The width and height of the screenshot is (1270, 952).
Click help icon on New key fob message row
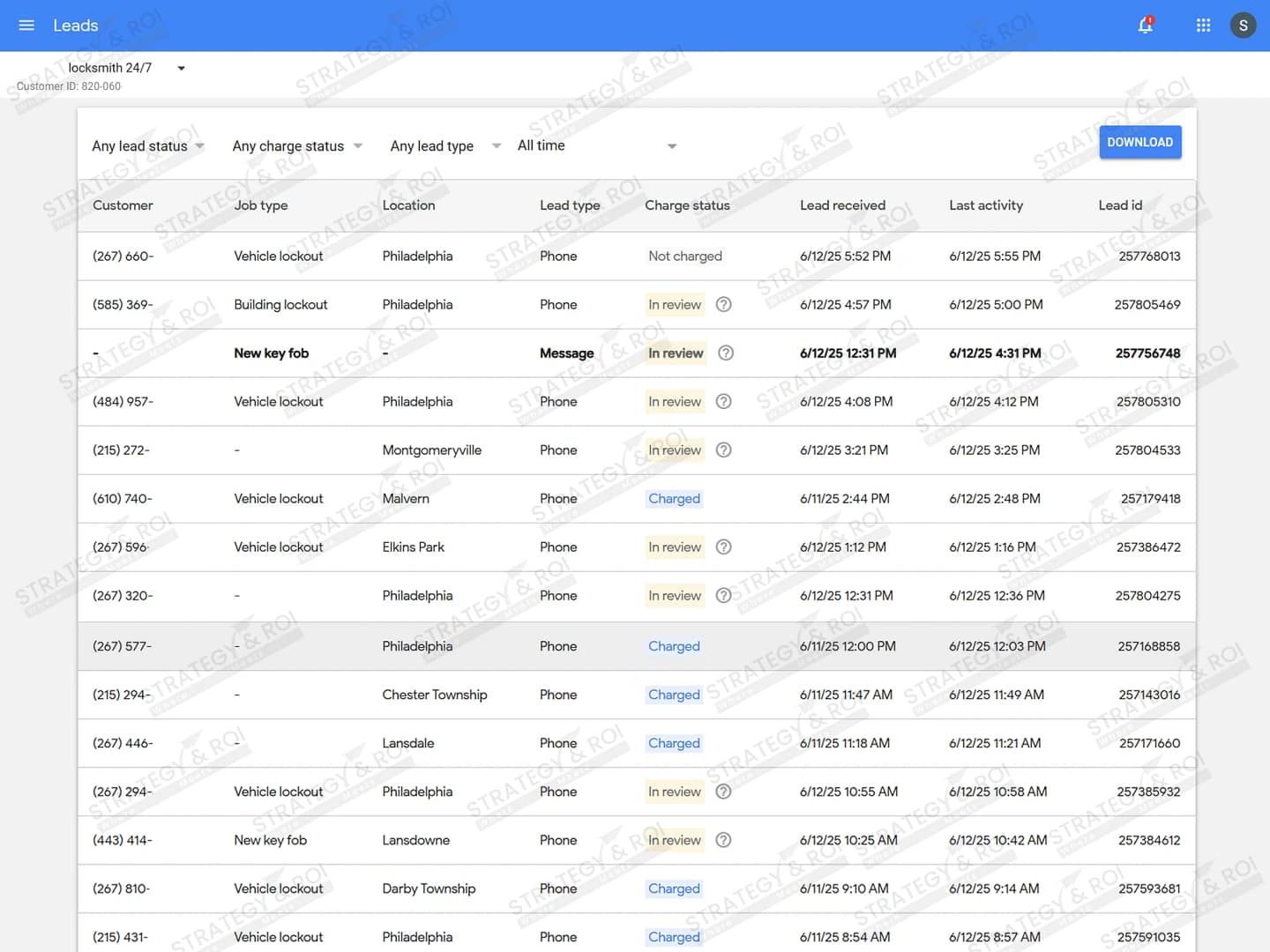pyautogui.click(x=725, y=353)
